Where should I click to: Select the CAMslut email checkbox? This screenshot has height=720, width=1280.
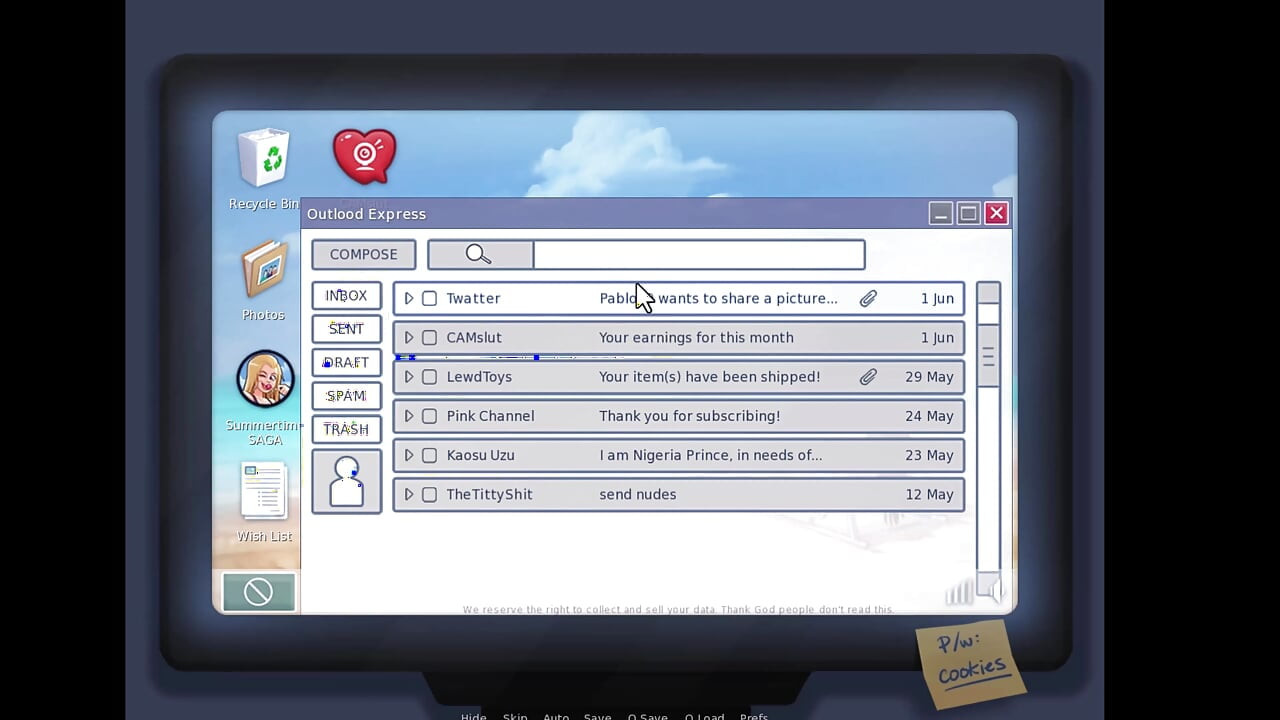[x=430, y=338]
